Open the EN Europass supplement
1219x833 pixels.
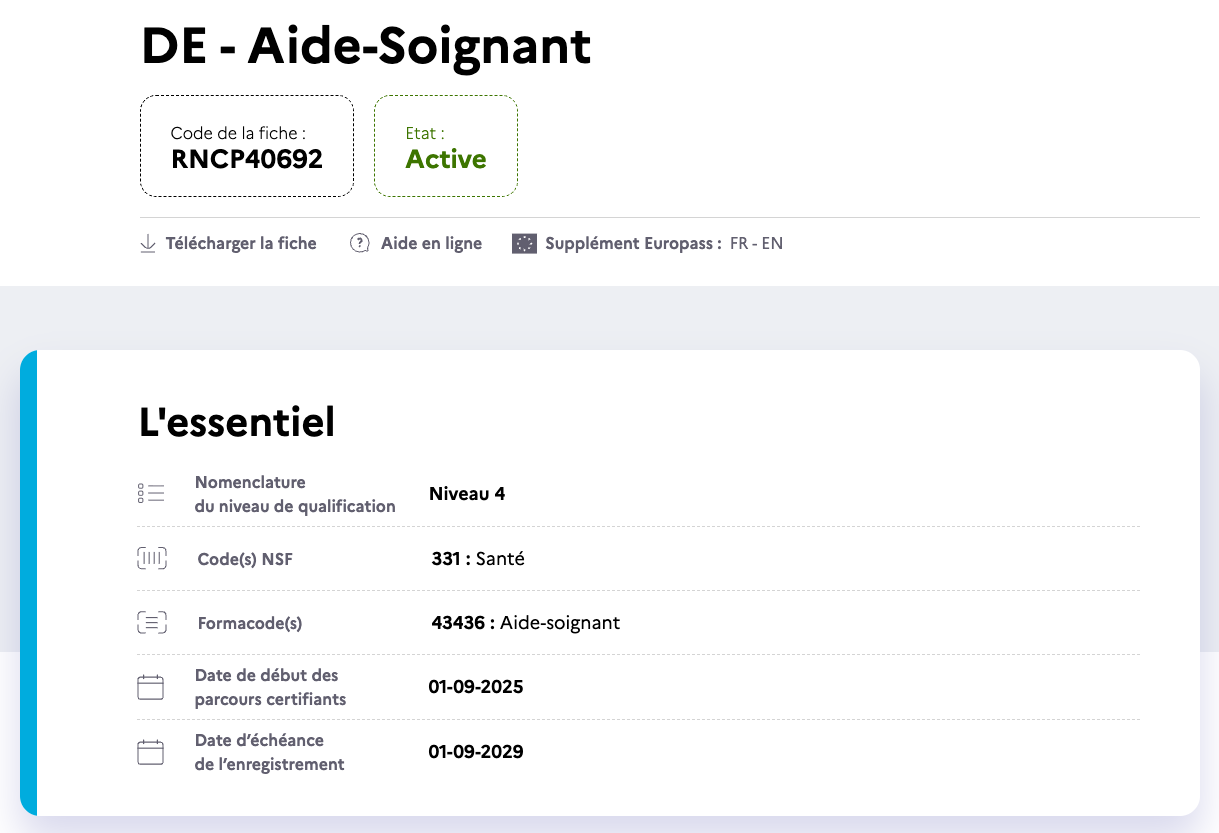point(772,243)
